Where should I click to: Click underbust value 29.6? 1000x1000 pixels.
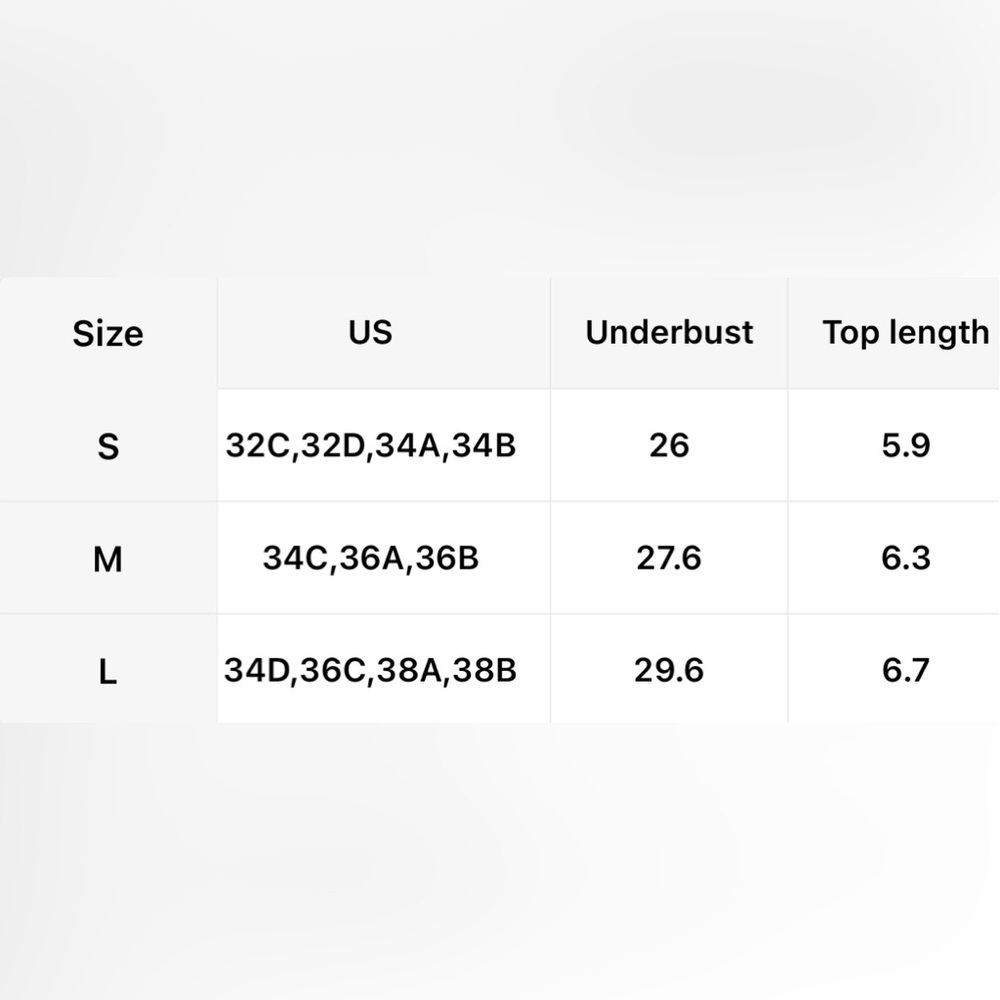[x=669, y=670]
